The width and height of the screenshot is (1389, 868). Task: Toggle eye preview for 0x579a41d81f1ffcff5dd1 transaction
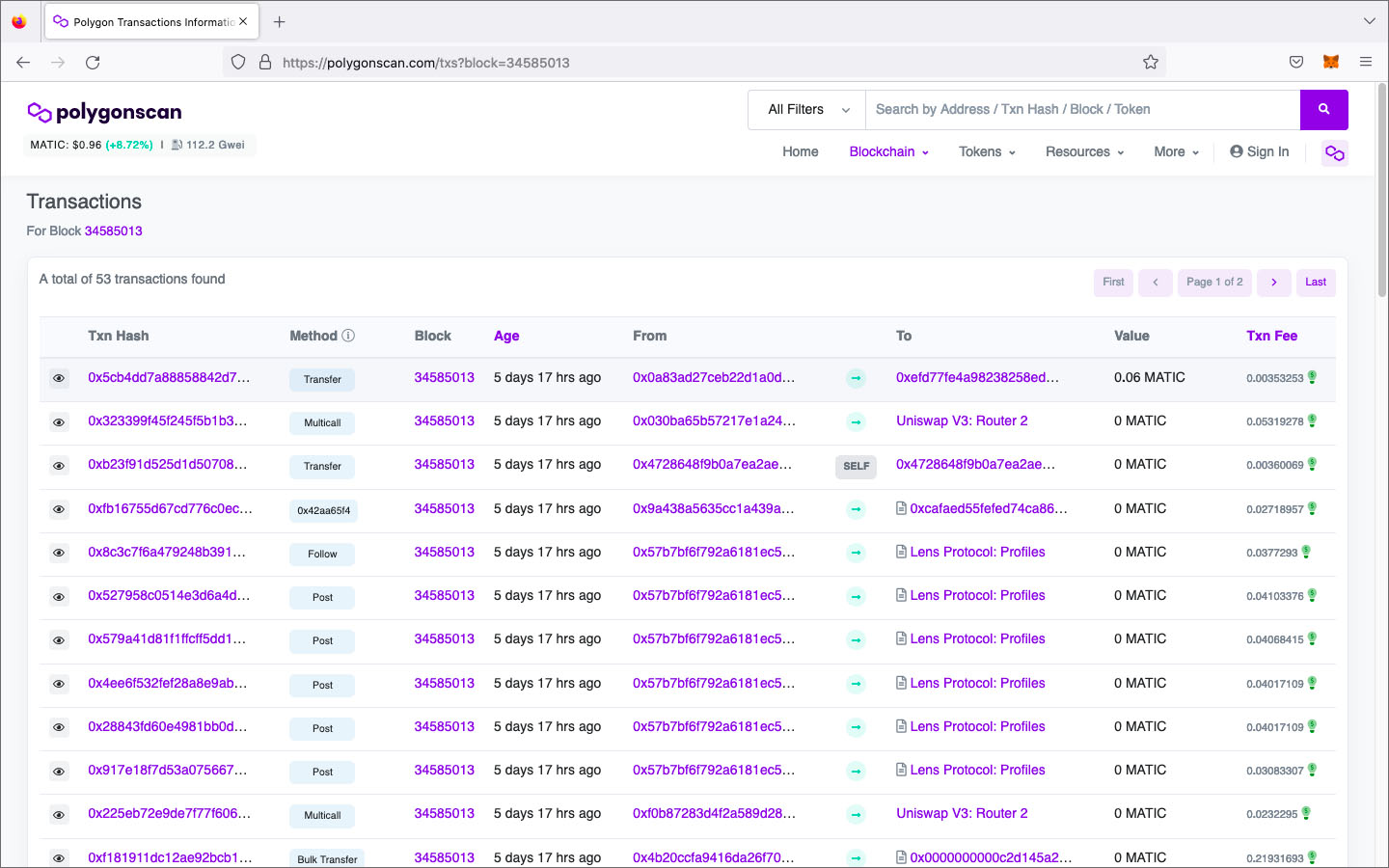tap(59, 640)
